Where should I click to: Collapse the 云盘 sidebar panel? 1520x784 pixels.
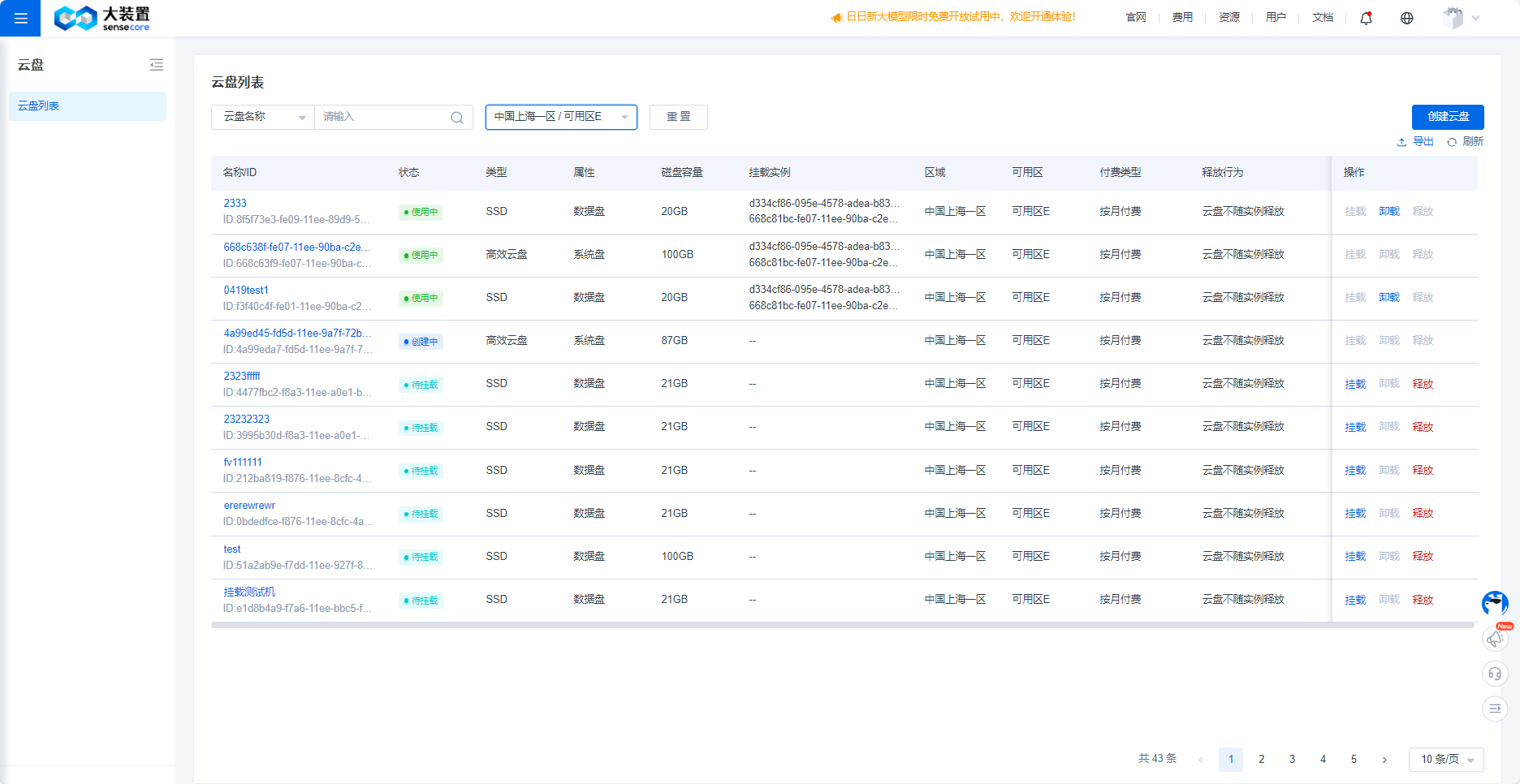click(157, 65)
